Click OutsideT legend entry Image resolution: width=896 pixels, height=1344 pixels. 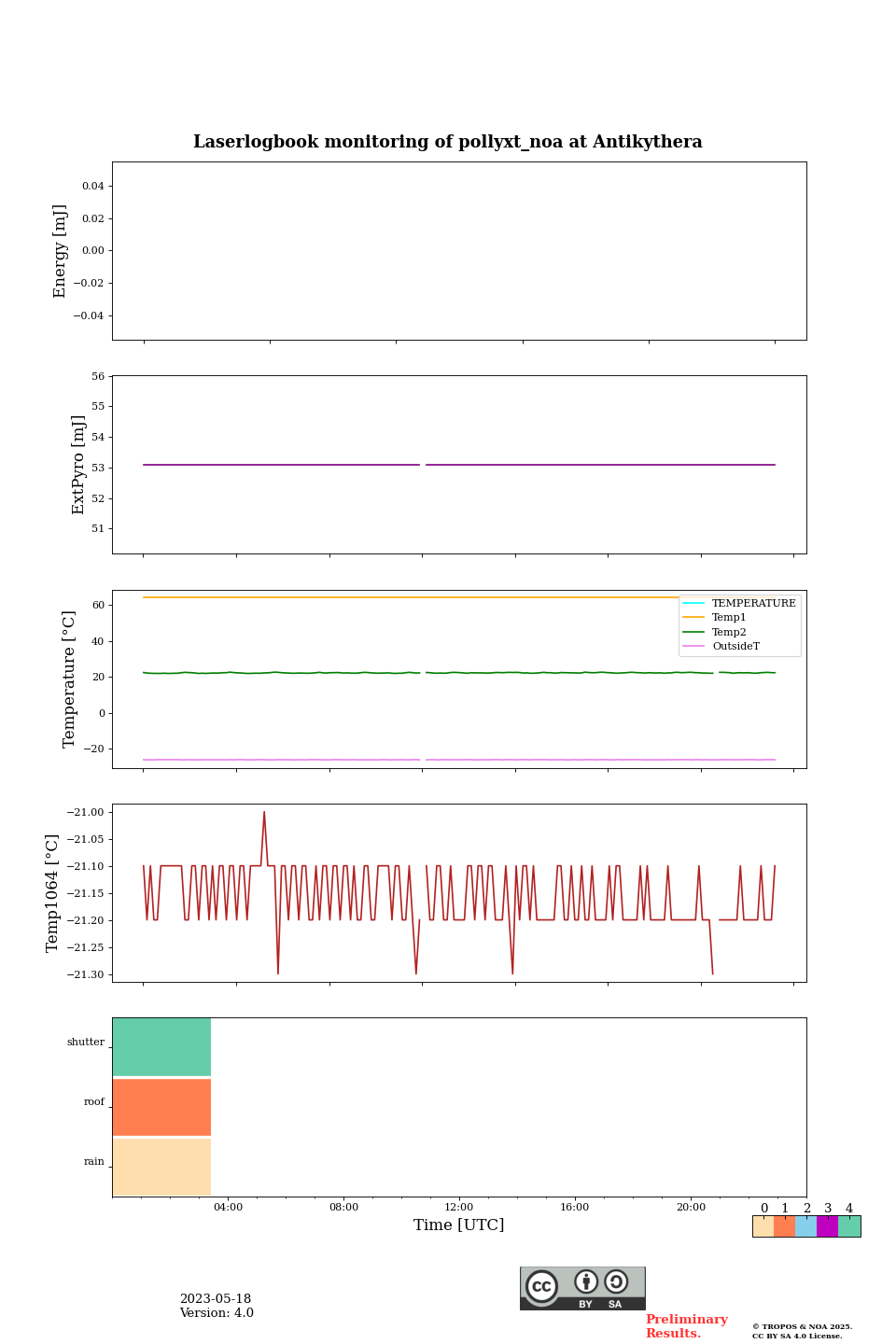coord(721,646)
